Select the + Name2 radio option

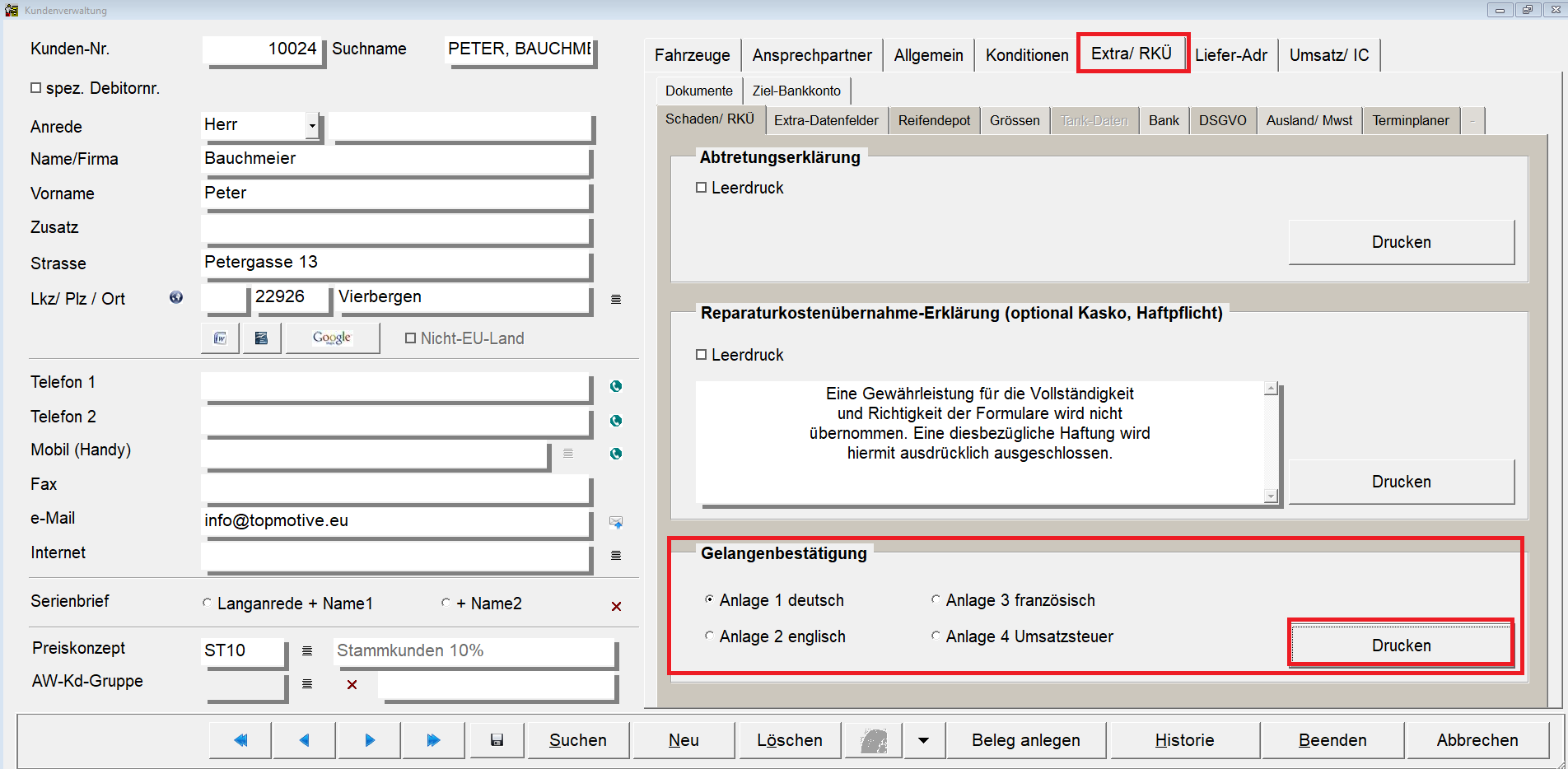click(x=446, y=603)
